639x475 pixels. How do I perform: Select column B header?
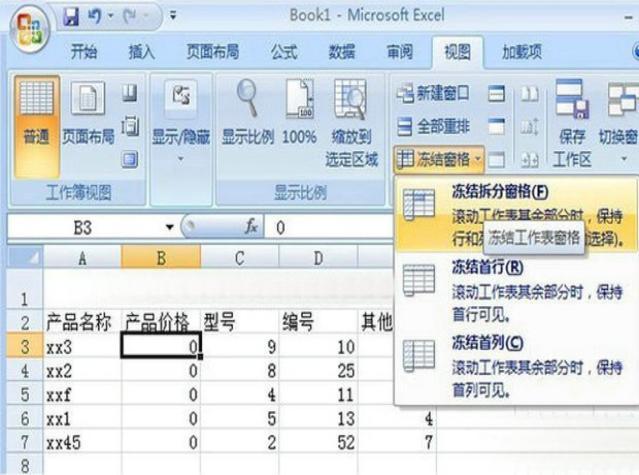[161, 257]
